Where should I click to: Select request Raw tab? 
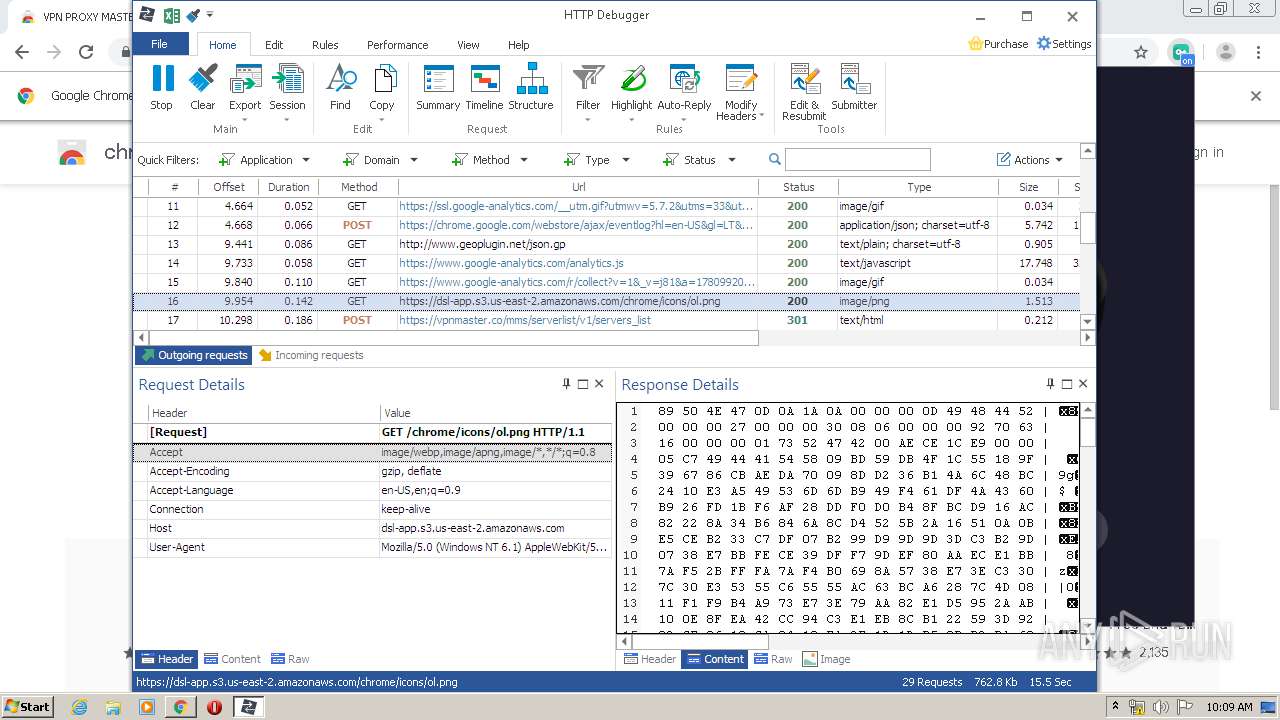pyautogui.click(x=290, y=659)
